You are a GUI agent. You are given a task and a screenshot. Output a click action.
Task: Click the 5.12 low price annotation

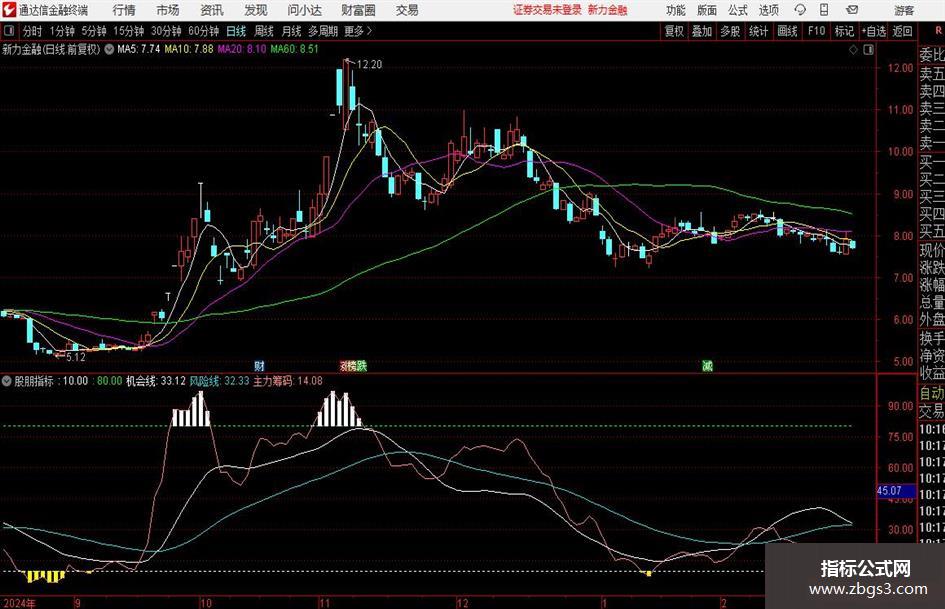click(x=75, y=357)
